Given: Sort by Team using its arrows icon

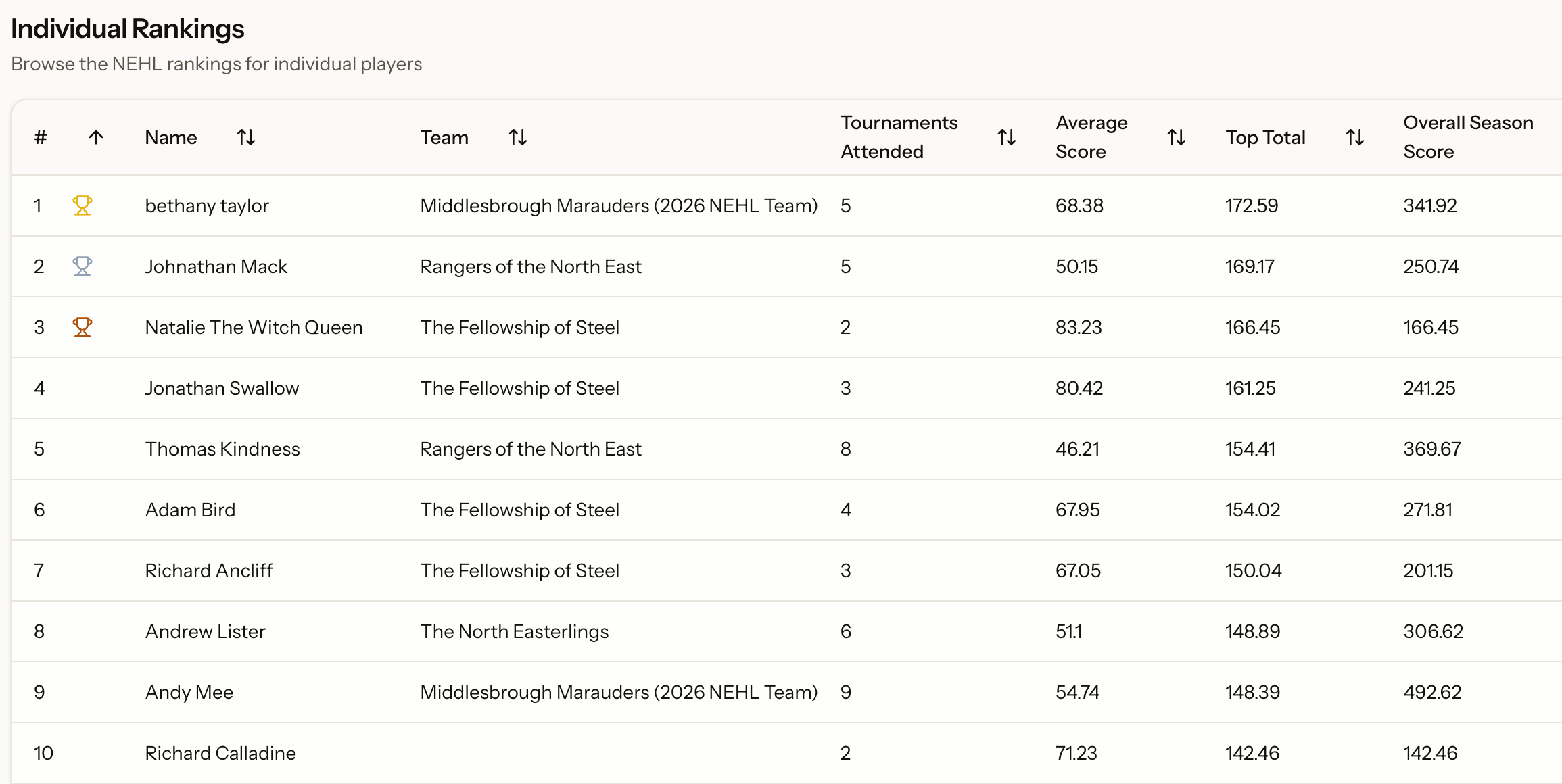Looking at the screenshot, I should pos(518,138).
